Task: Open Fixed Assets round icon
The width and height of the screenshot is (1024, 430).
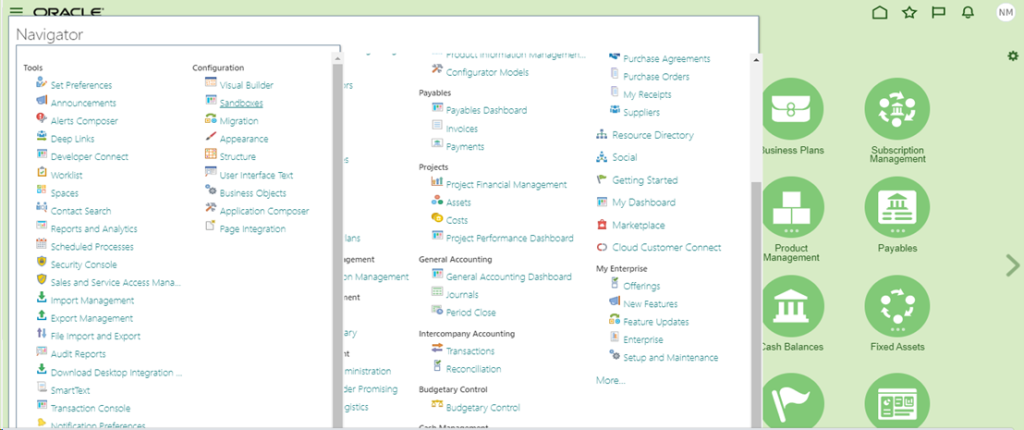Action: click(897, 308)
